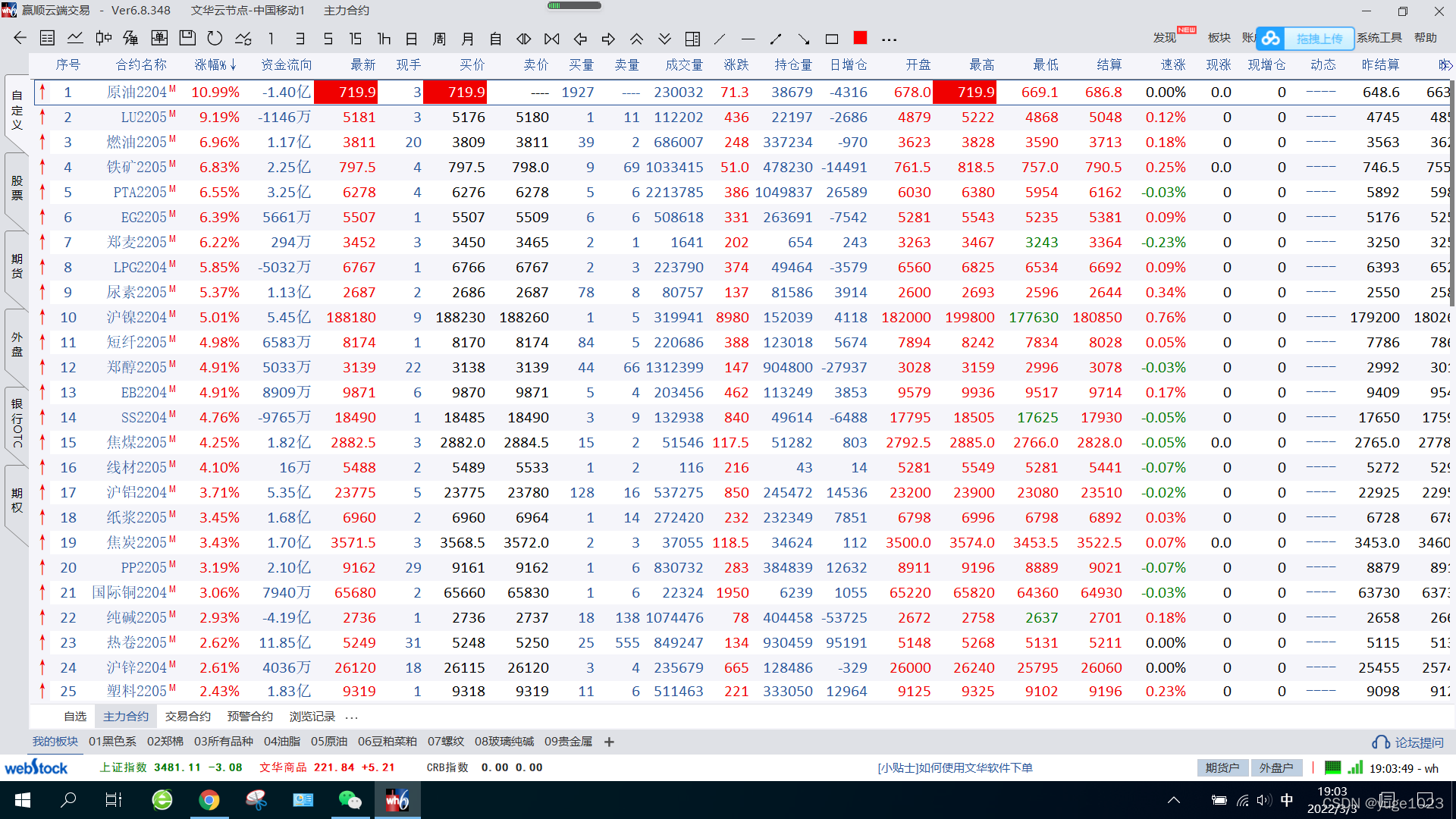Screen dimensions: 1456x819
Task: Open the 外盘 sidebar tab
Action: (x=17, y=344)
